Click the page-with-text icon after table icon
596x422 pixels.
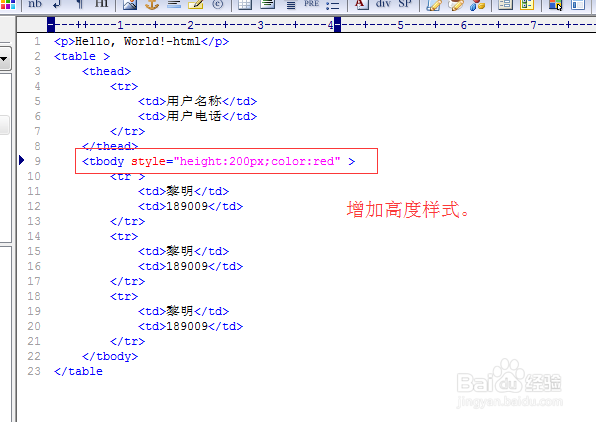click(x=268, y=4)
